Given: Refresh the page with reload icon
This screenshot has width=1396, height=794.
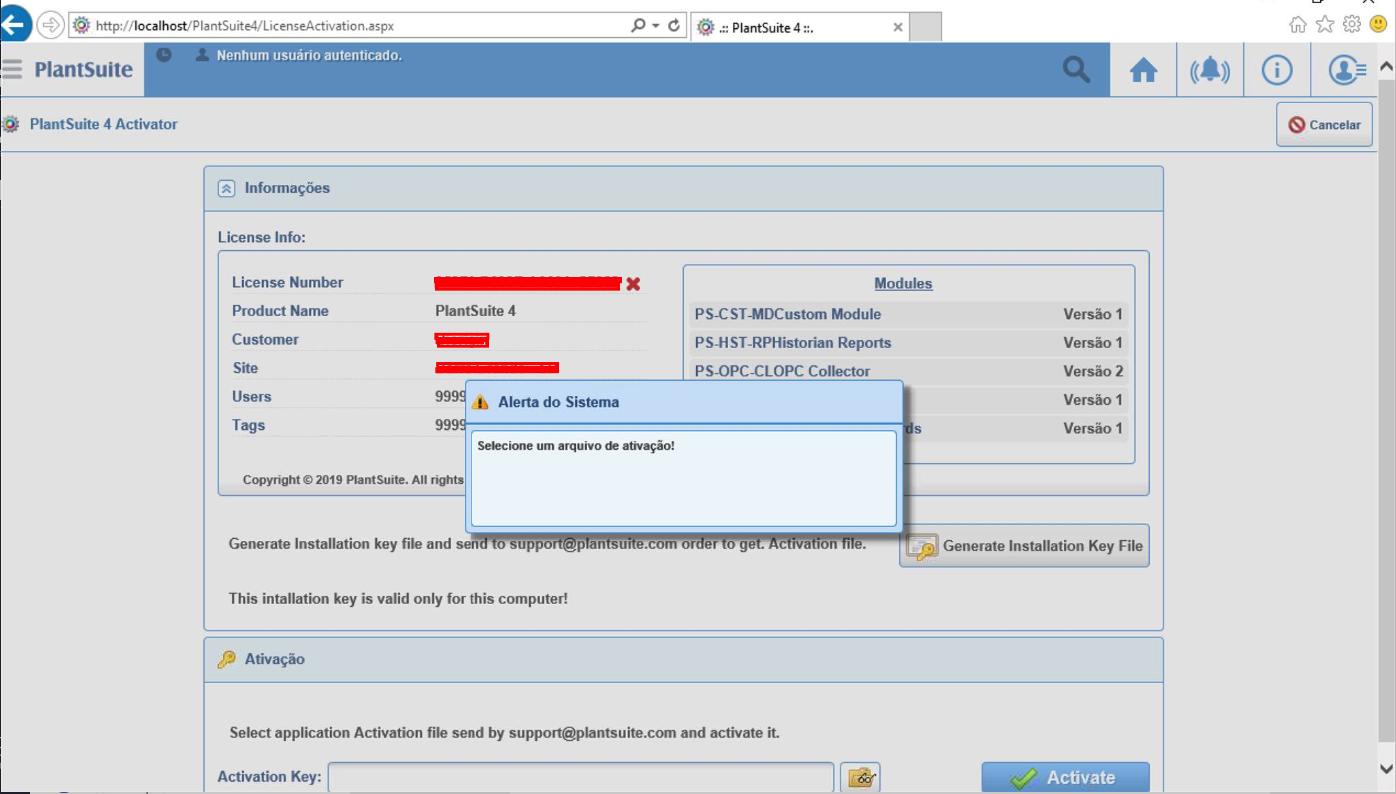Looking at the screenshot, I should pyautogui.click(x=674, y=26).
